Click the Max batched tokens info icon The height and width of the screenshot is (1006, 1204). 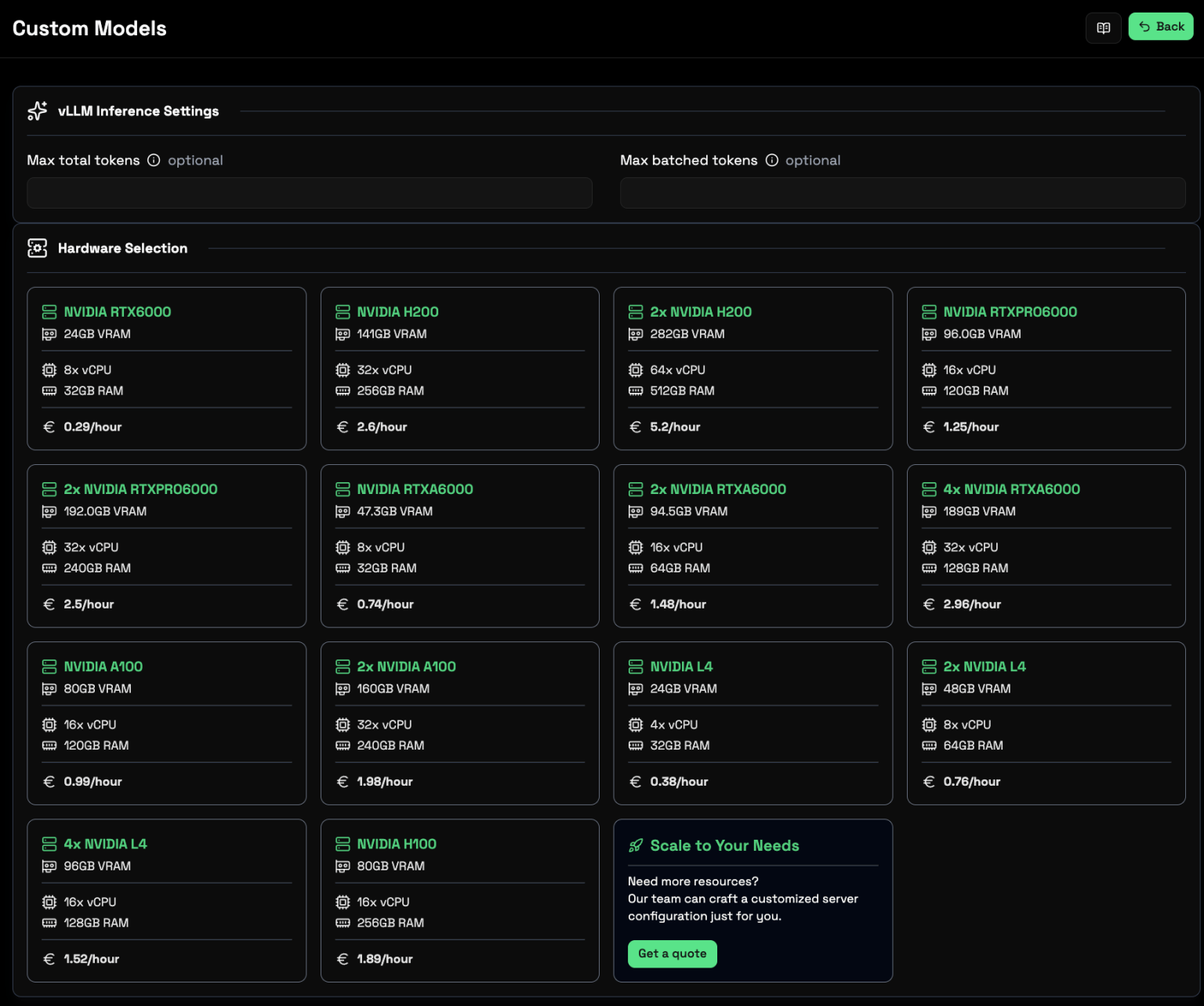coord(772,161)
